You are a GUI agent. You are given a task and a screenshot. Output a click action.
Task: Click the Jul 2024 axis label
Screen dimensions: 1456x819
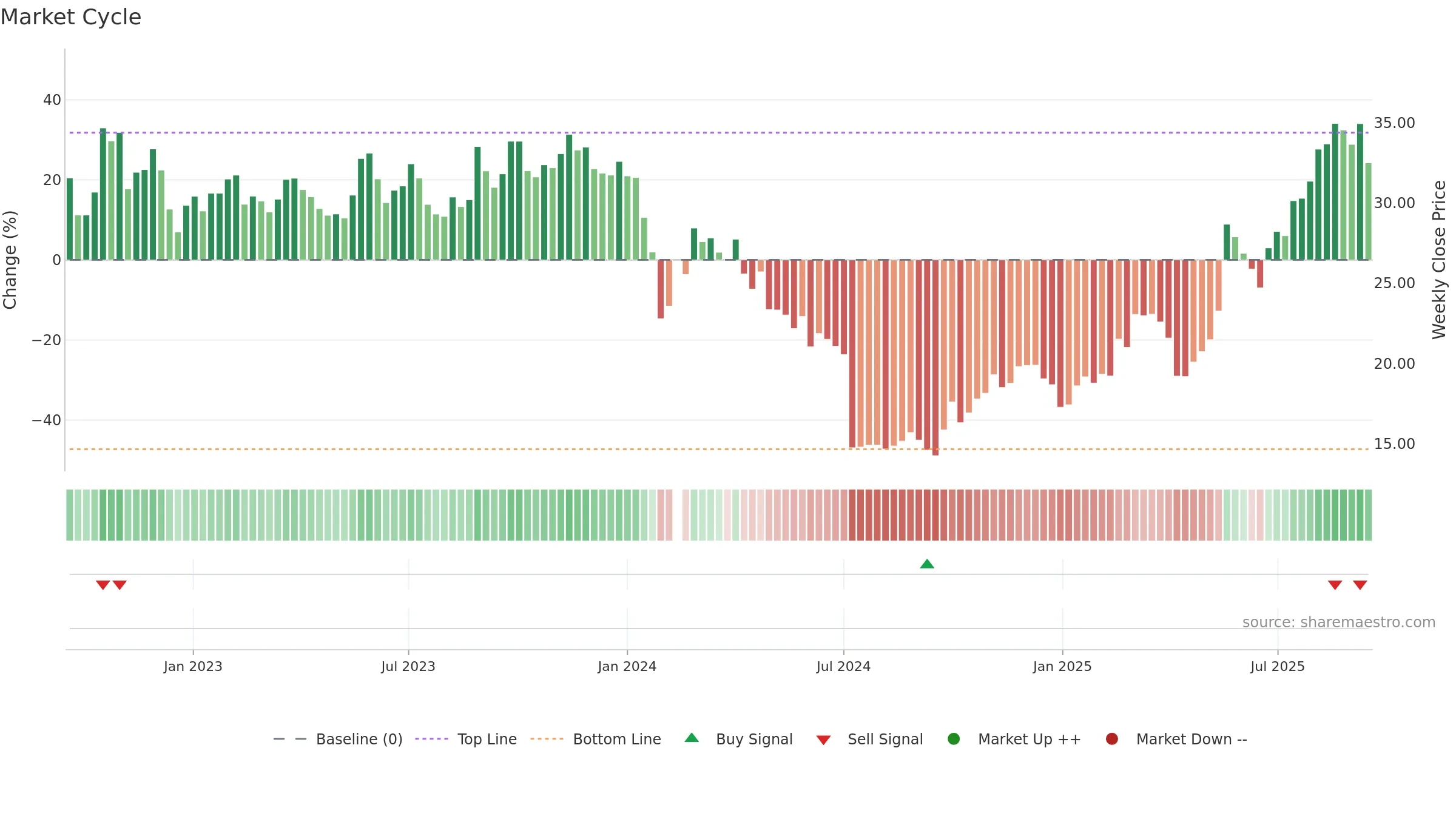[x=843, y=666]
